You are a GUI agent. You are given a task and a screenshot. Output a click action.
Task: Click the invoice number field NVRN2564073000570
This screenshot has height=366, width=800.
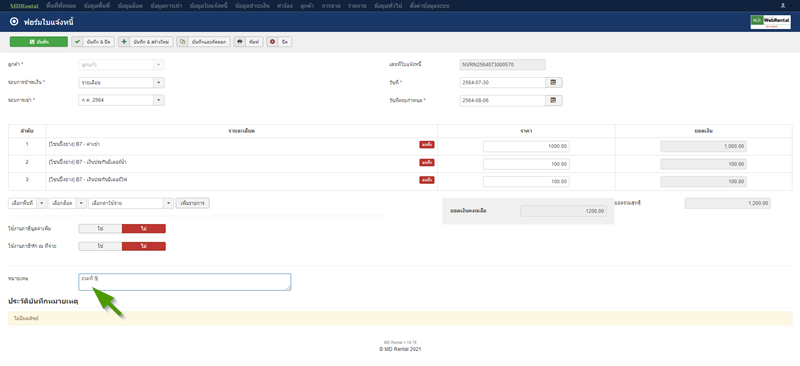(x=503, y=65)
